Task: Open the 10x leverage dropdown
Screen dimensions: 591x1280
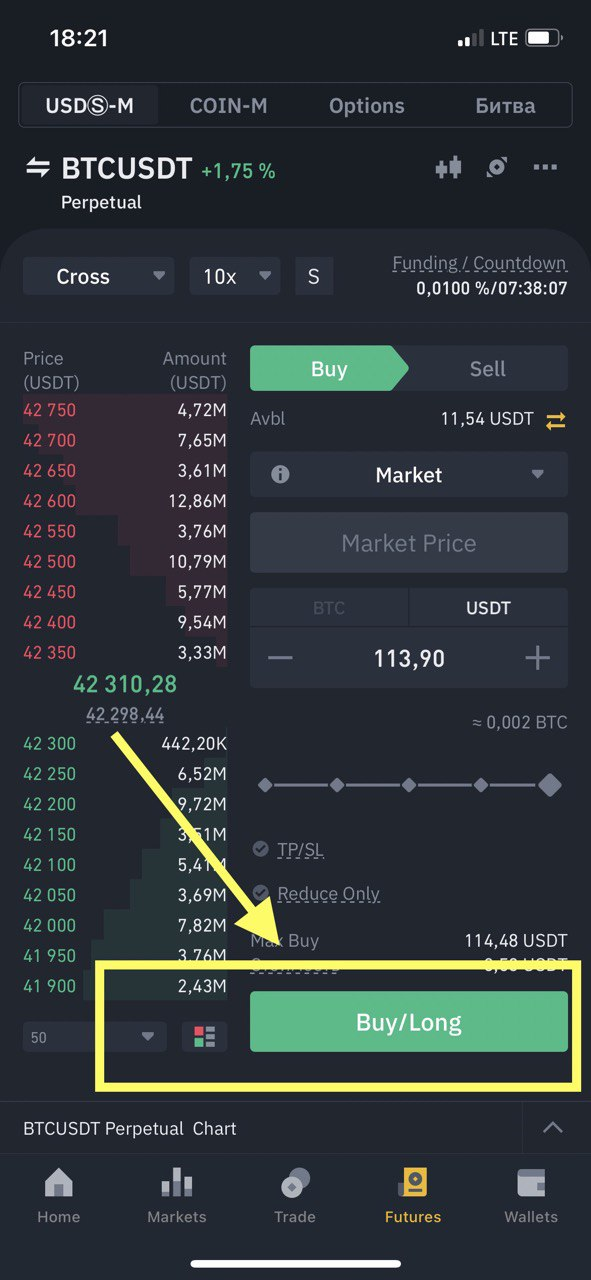Action: tap(235, 277)
